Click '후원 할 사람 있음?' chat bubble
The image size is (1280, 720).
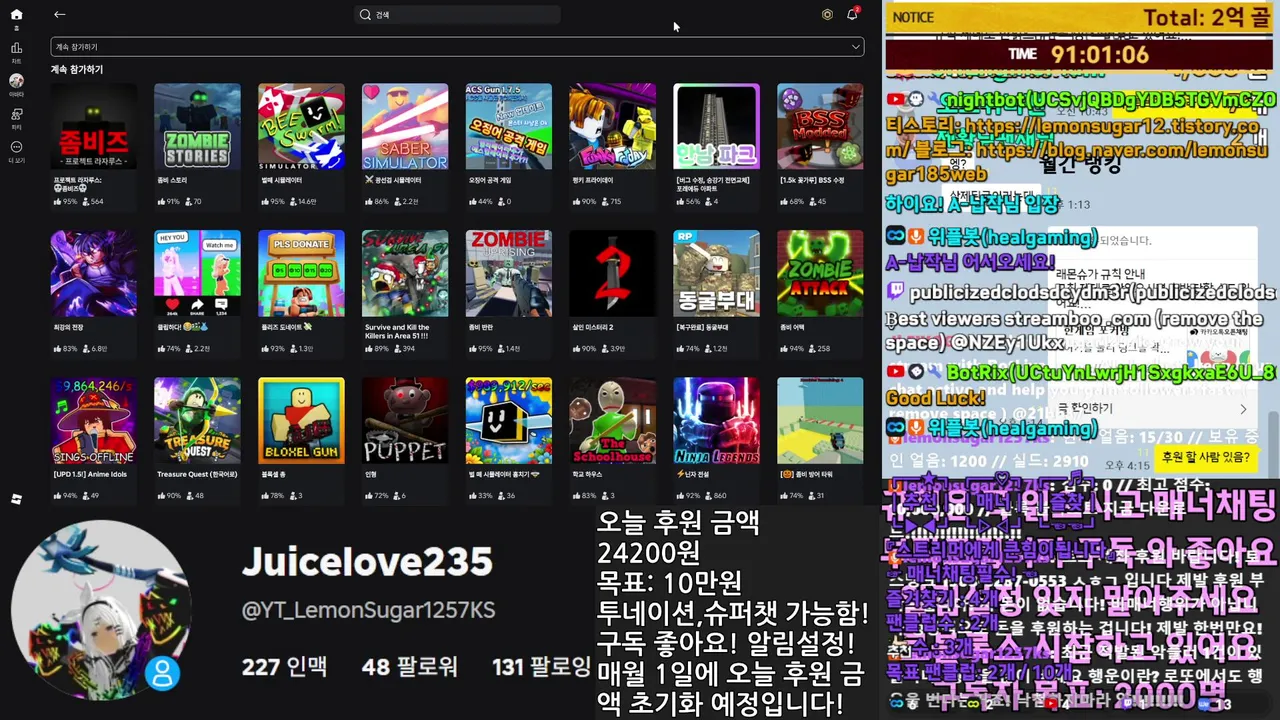[1206, 457]
